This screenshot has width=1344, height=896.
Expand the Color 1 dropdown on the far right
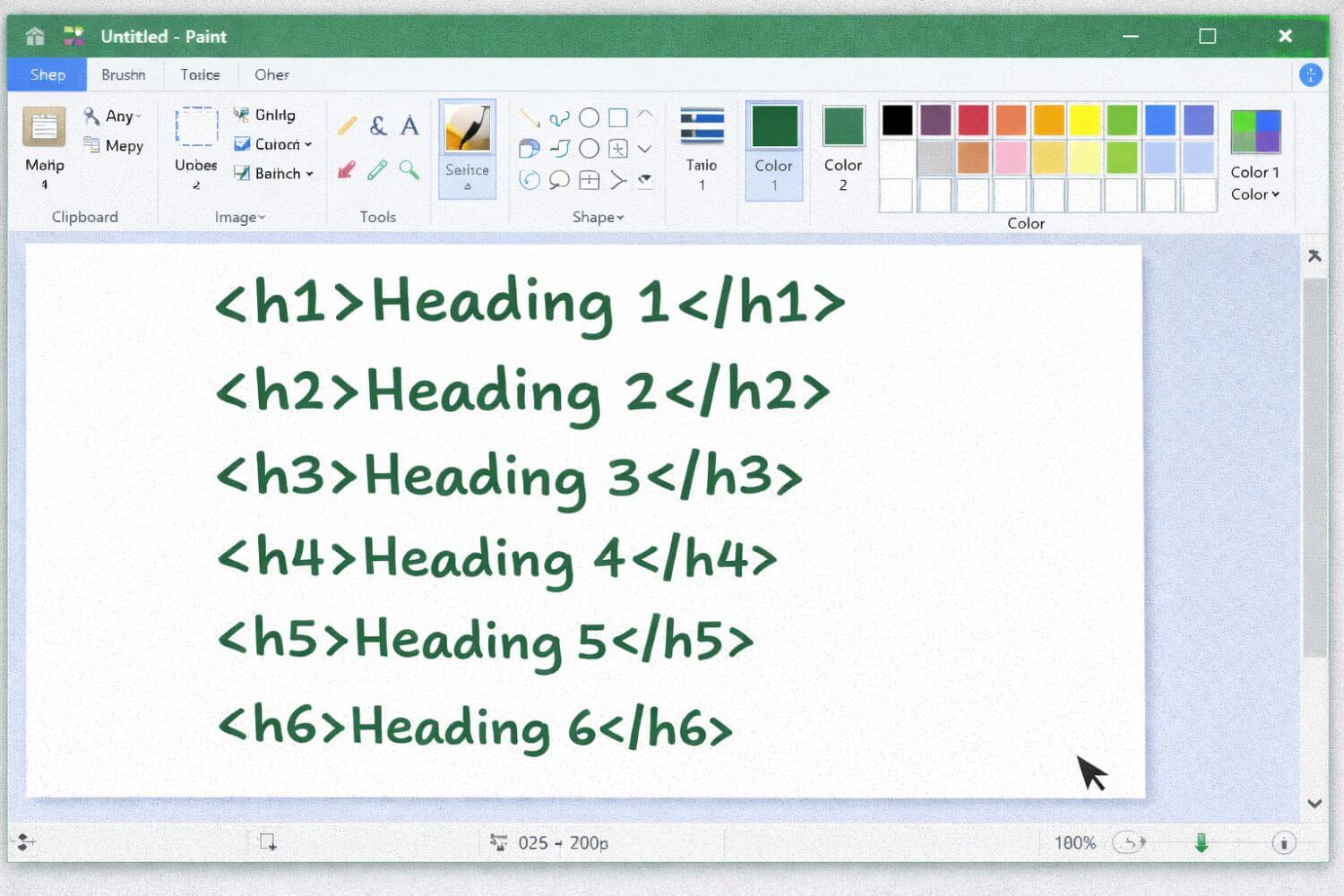point(1254,194)
